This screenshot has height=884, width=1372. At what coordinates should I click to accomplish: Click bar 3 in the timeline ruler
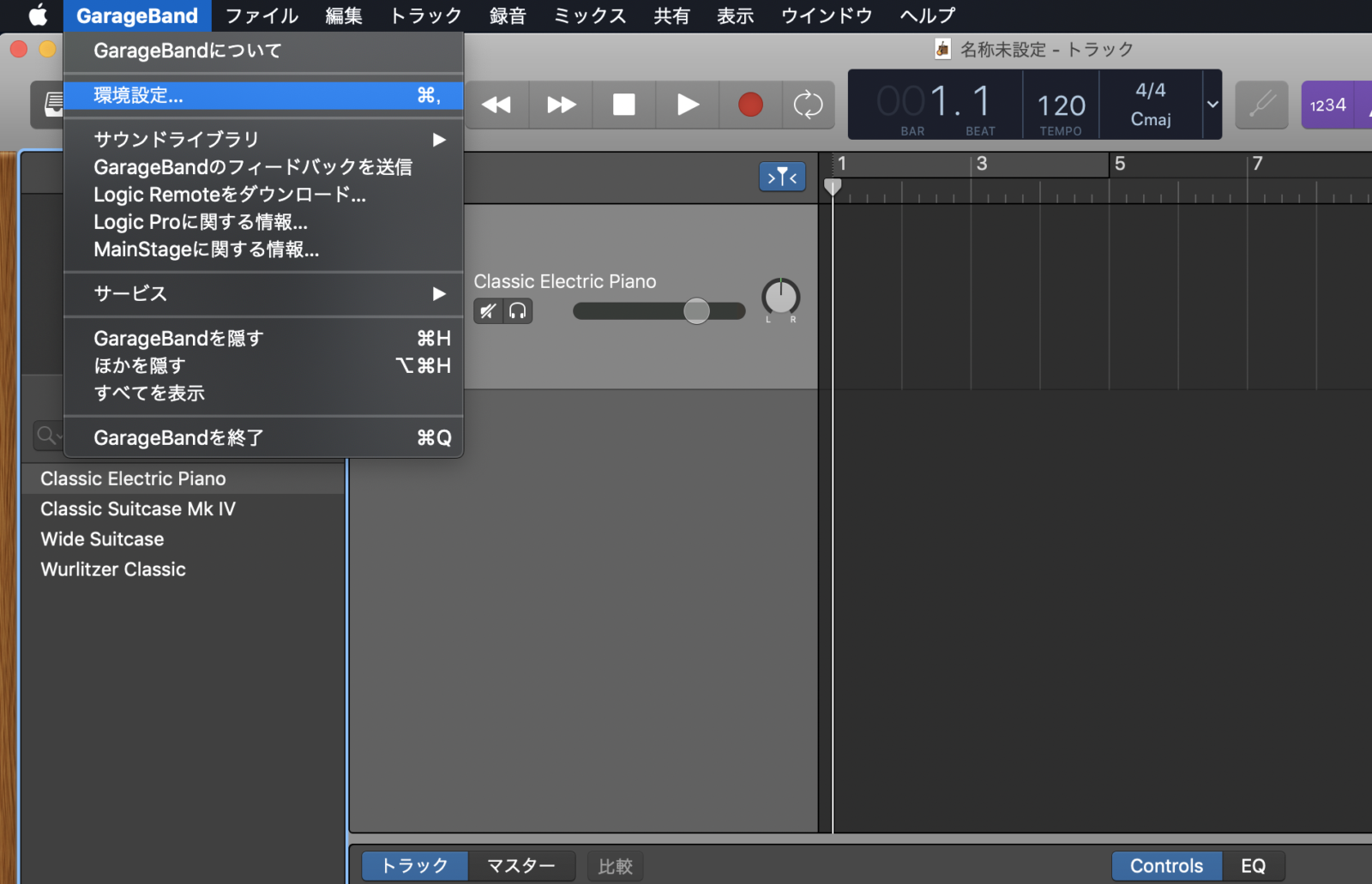(x=982, y=163)
